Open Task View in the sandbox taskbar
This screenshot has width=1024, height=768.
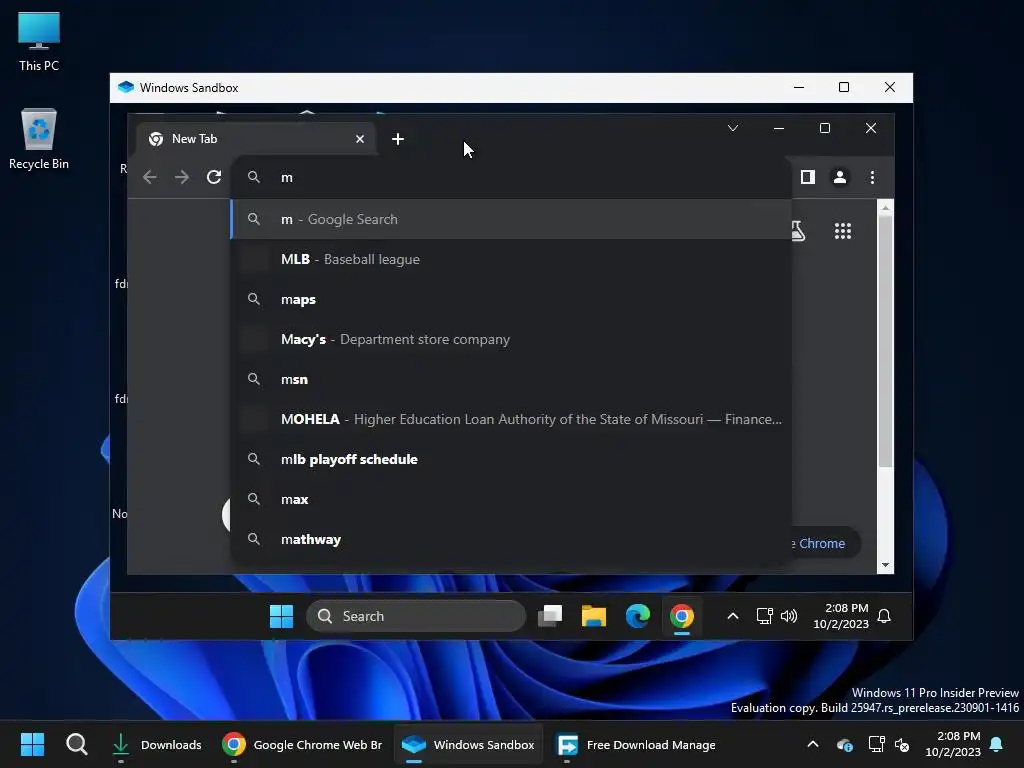(x=550, y=616)
